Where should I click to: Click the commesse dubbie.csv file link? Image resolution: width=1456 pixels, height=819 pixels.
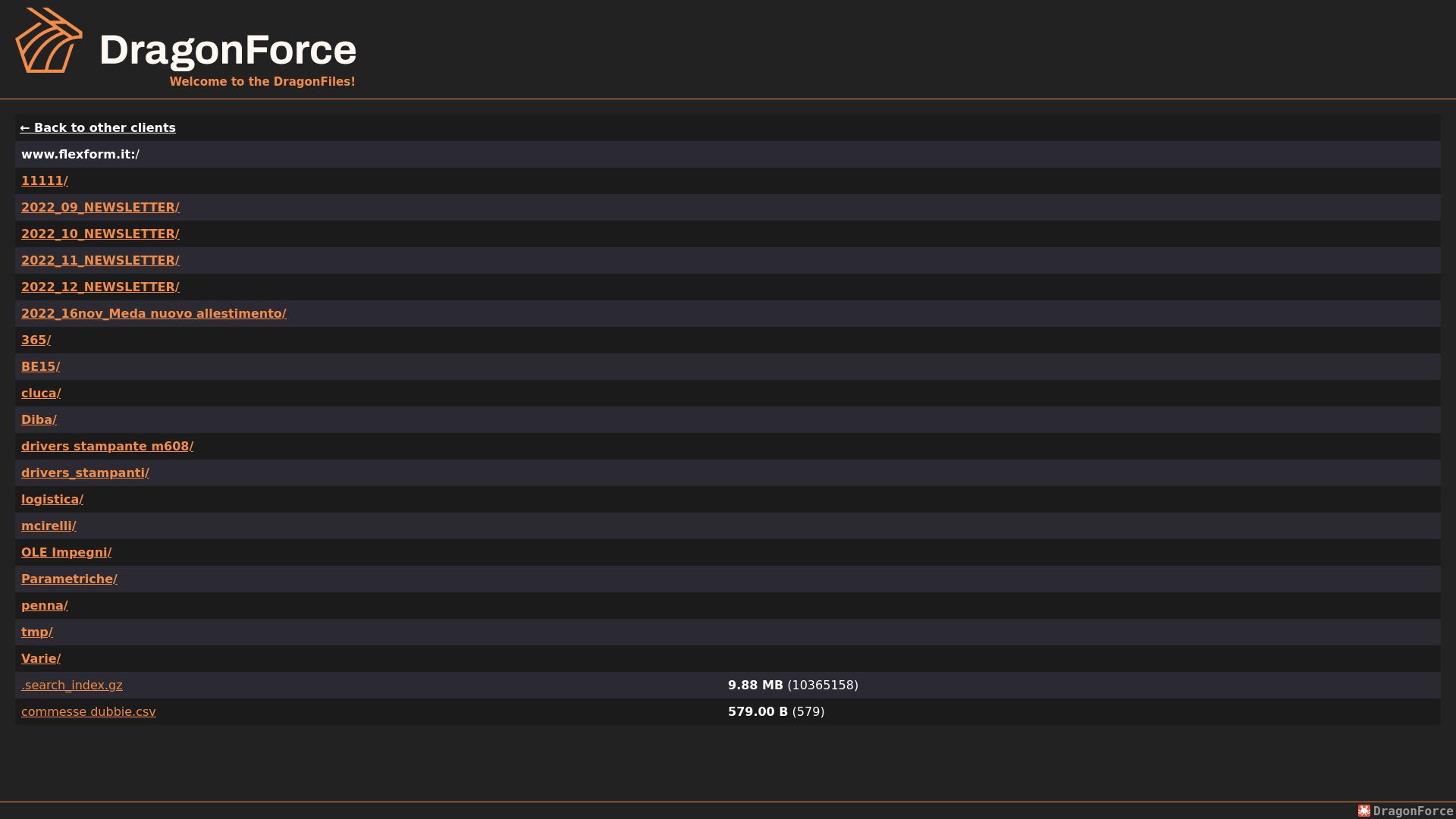(x=89, y=711)
